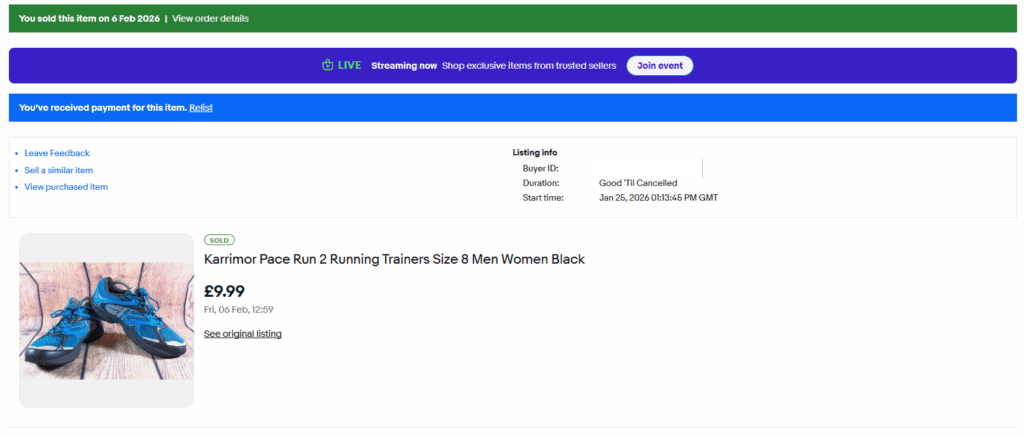Open the Leave Feedback link
This screenshot has height=435, width=1024.
[57, 153]
